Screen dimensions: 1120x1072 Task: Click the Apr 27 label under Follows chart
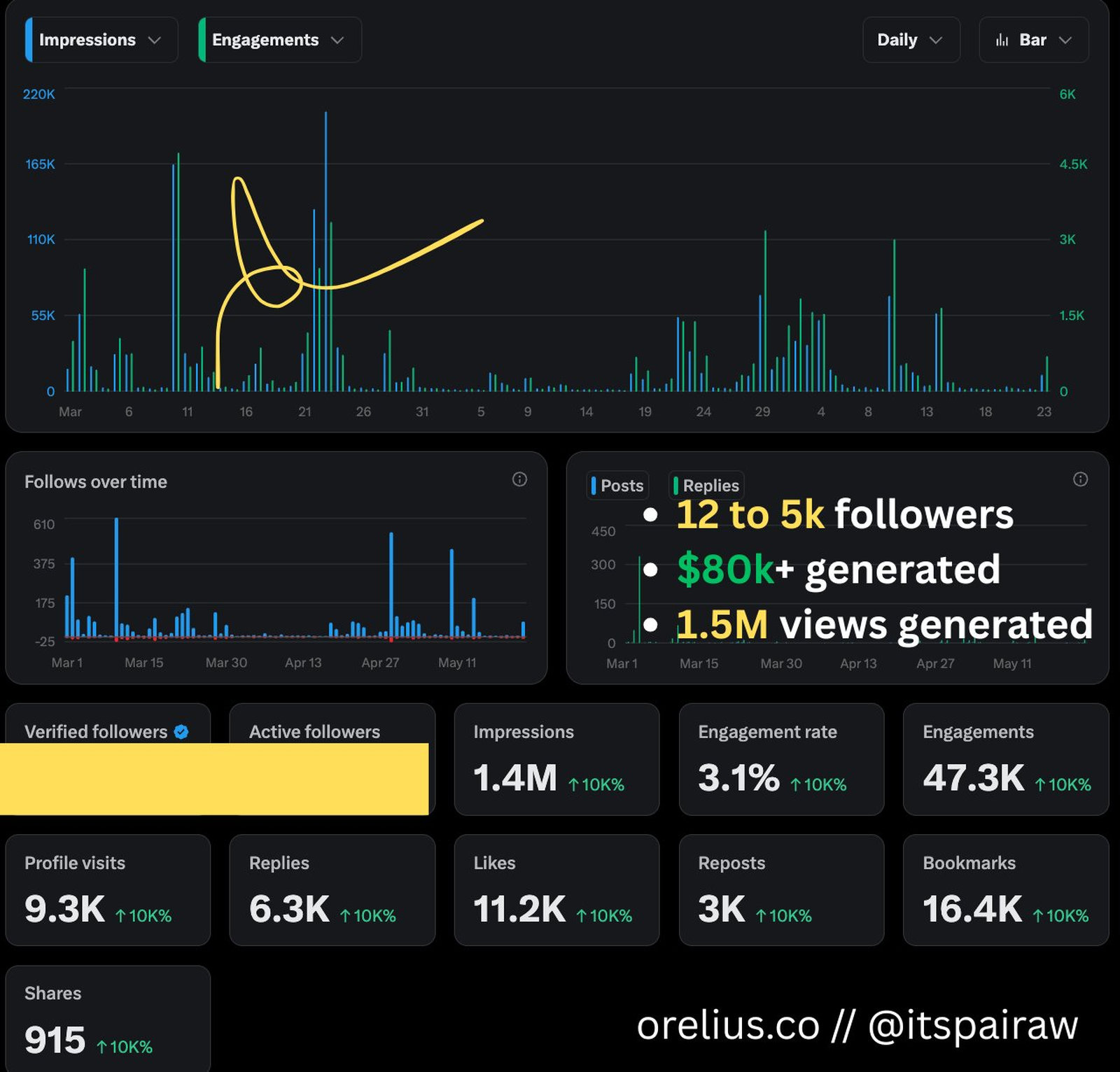[x=380, y=663]
